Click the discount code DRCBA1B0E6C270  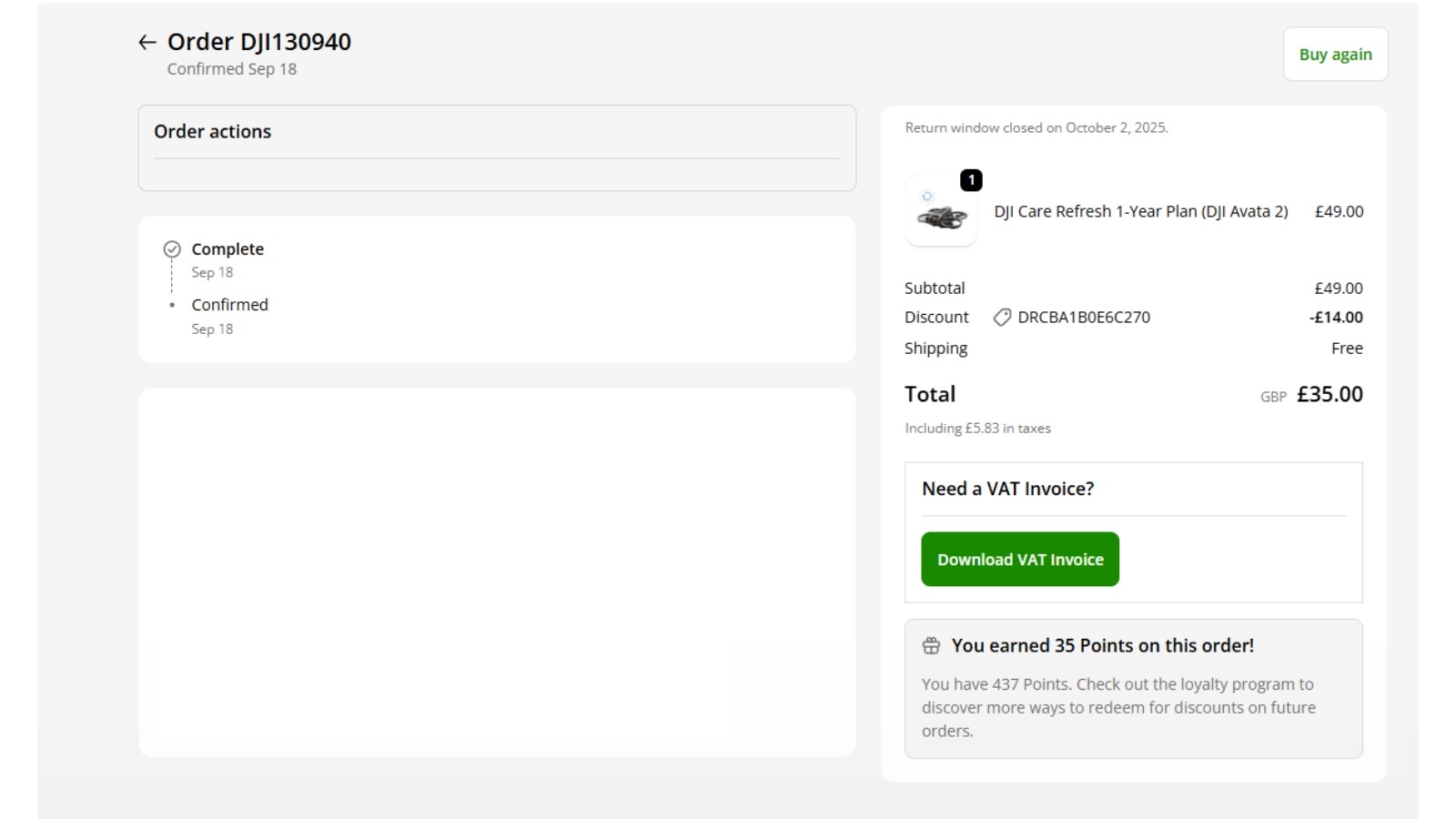click(1083, 318)
